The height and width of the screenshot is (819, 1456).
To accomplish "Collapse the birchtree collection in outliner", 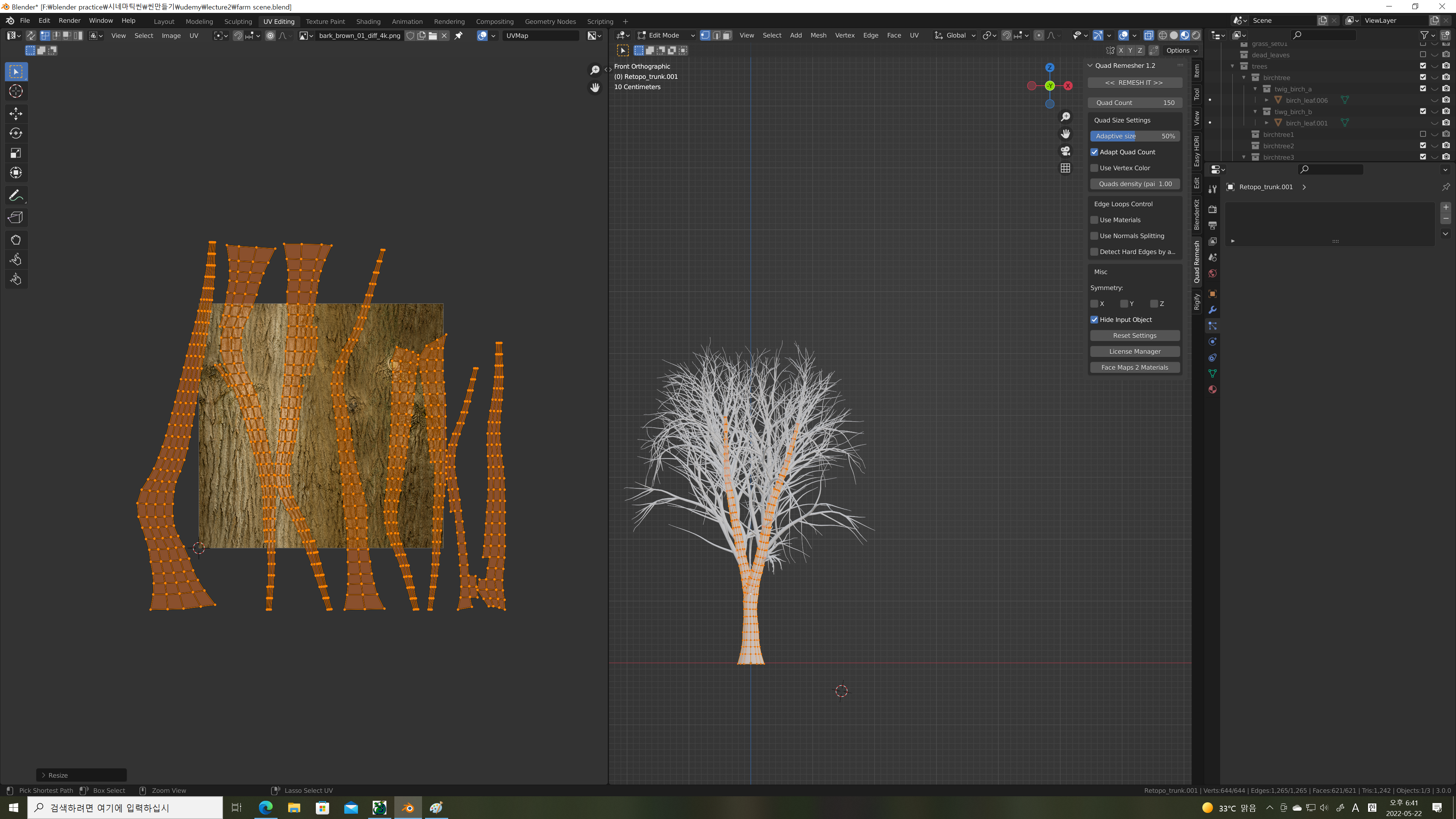I will [x=1244, y=77].
